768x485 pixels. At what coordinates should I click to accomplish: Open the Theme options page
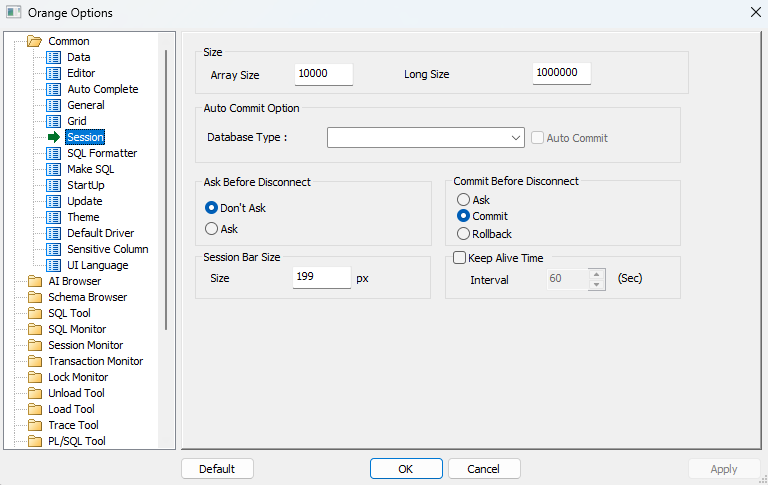[x=83, y=217]
